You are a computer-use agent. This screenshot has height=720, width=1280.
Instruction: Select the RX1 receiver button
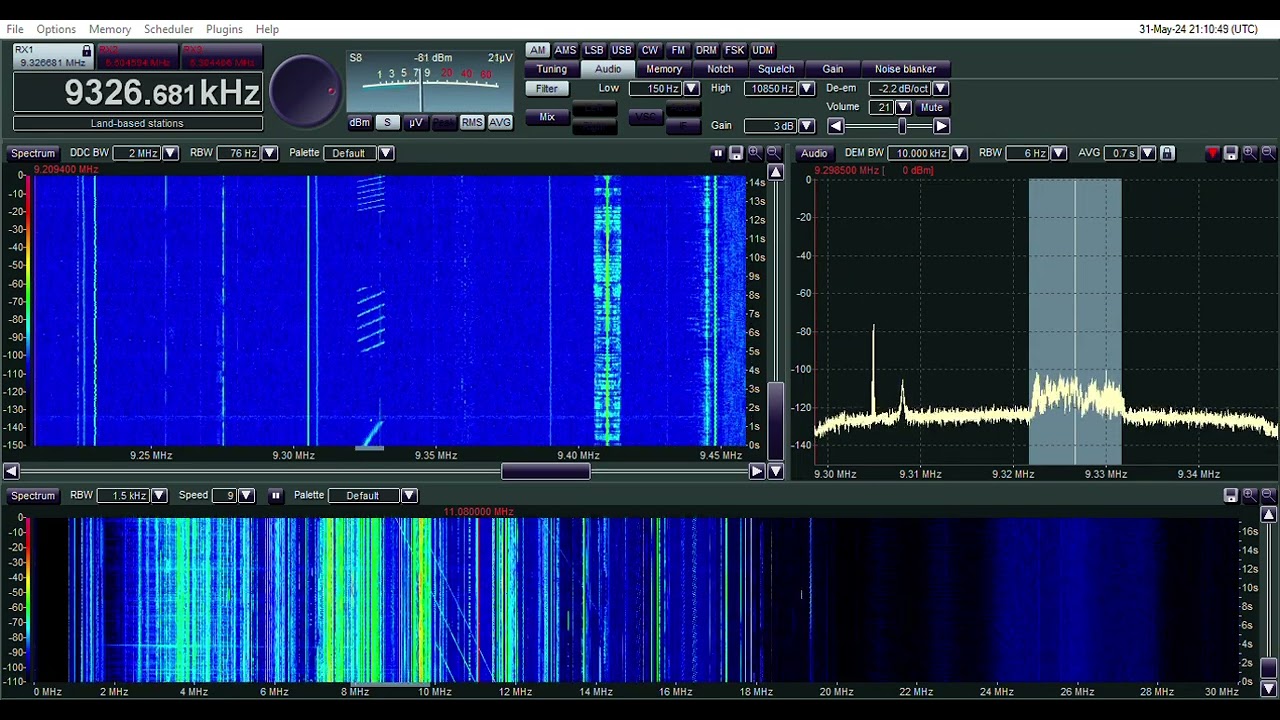click(53, 56)
